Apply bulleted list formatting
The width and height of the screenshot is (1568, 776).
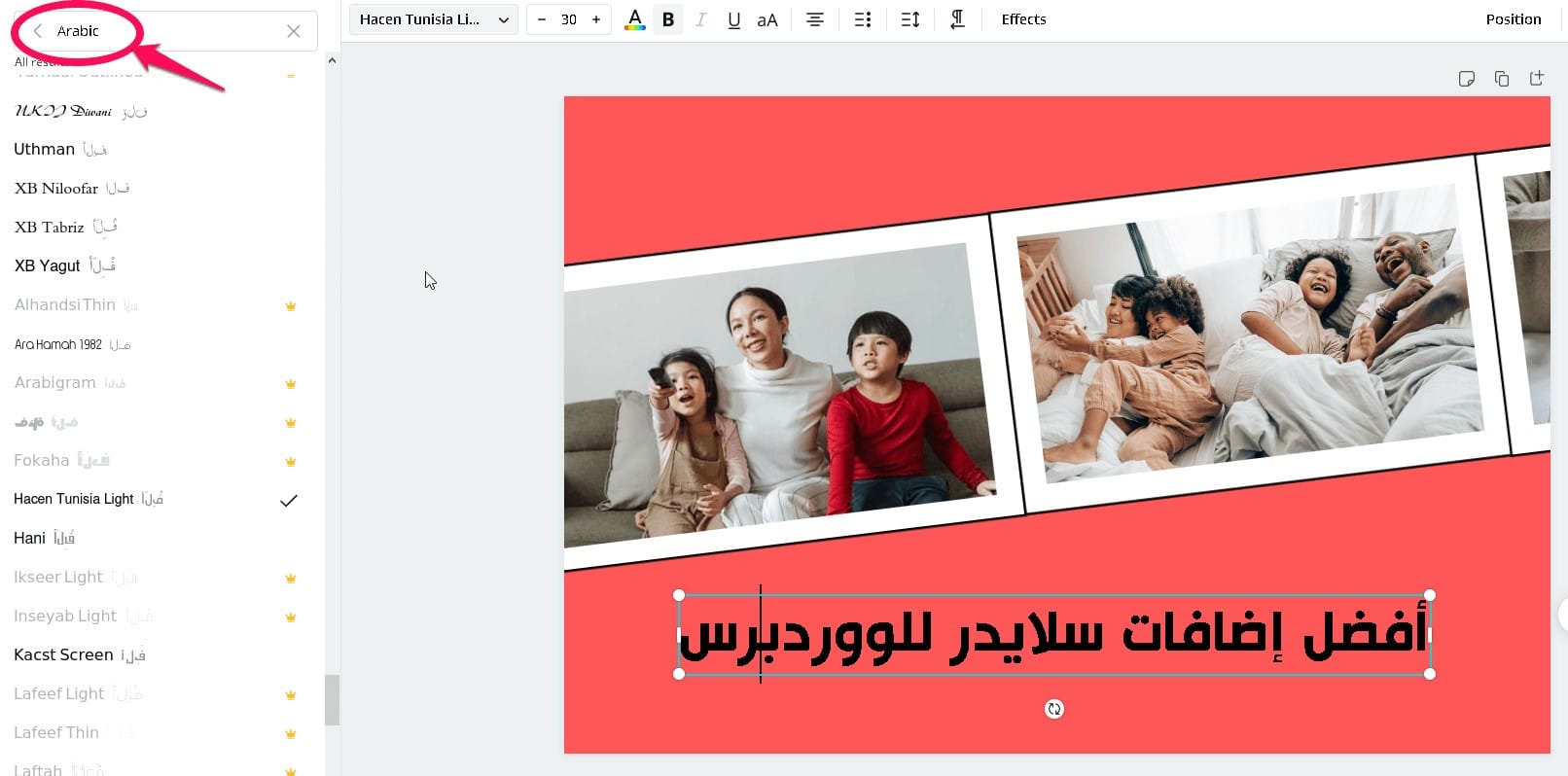point(863,19)
